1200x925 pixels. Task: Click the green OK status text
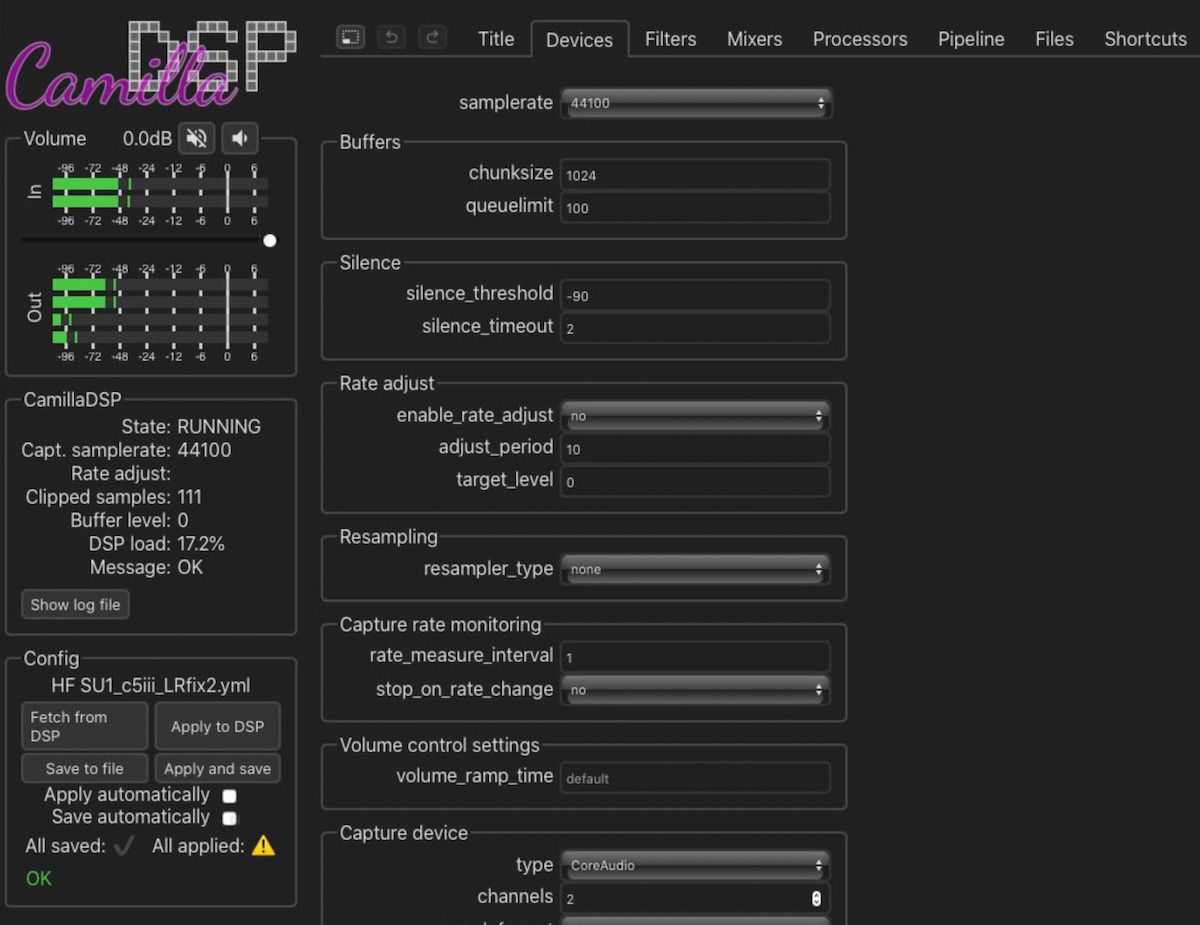click(38, 878)
